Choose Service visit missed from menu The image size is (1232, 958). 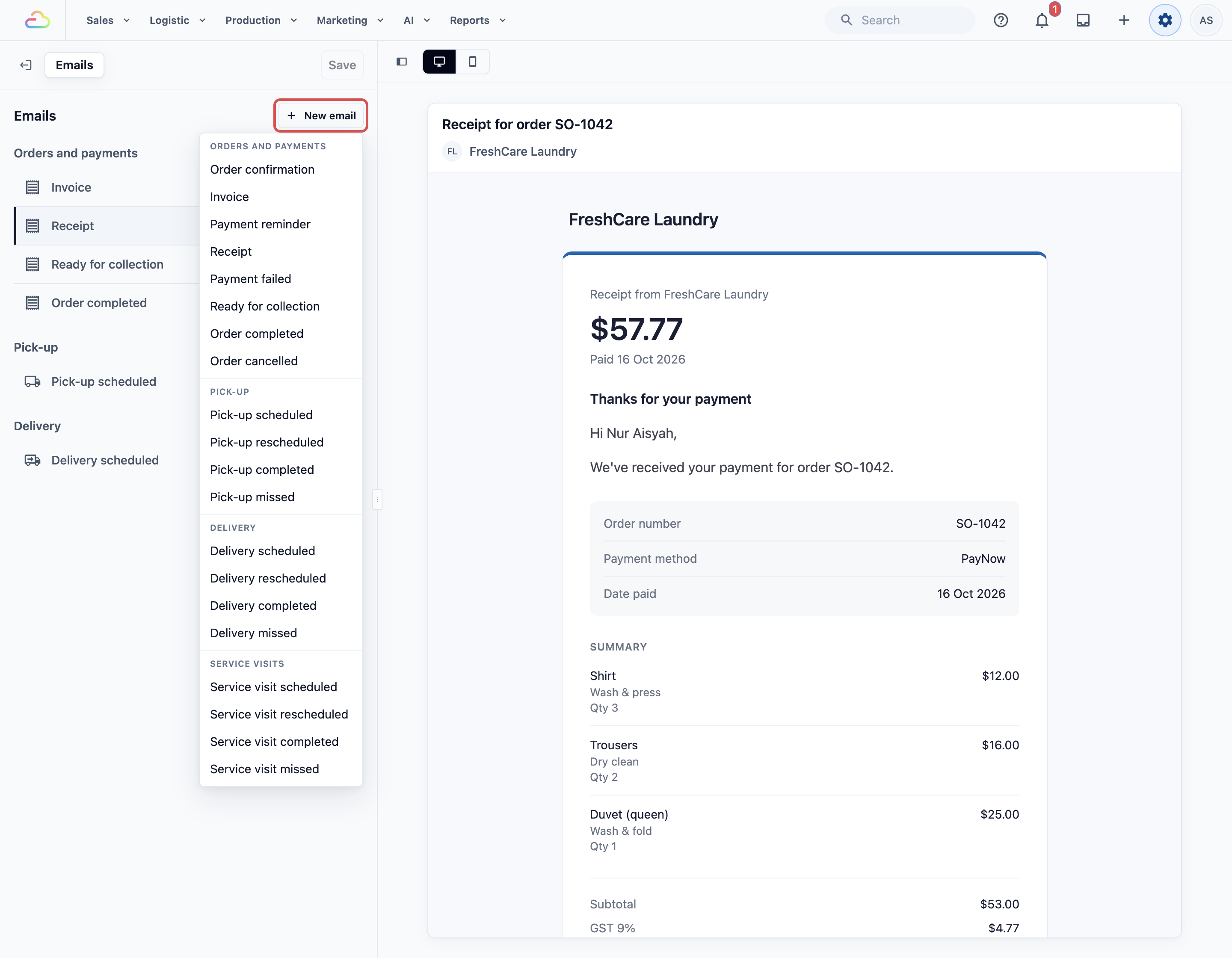281,769
